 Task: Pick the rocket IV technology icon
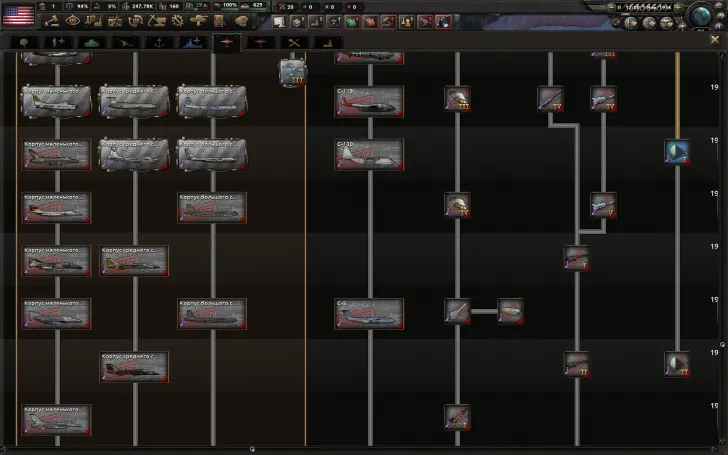coord(457,205)
